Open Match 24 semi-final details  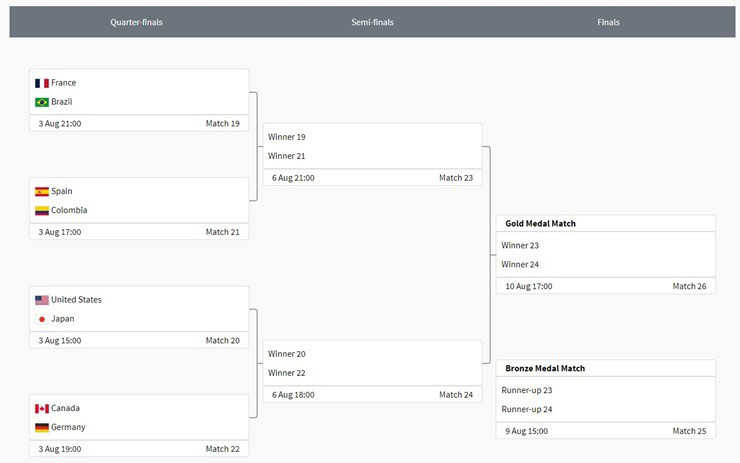[455, 395]
